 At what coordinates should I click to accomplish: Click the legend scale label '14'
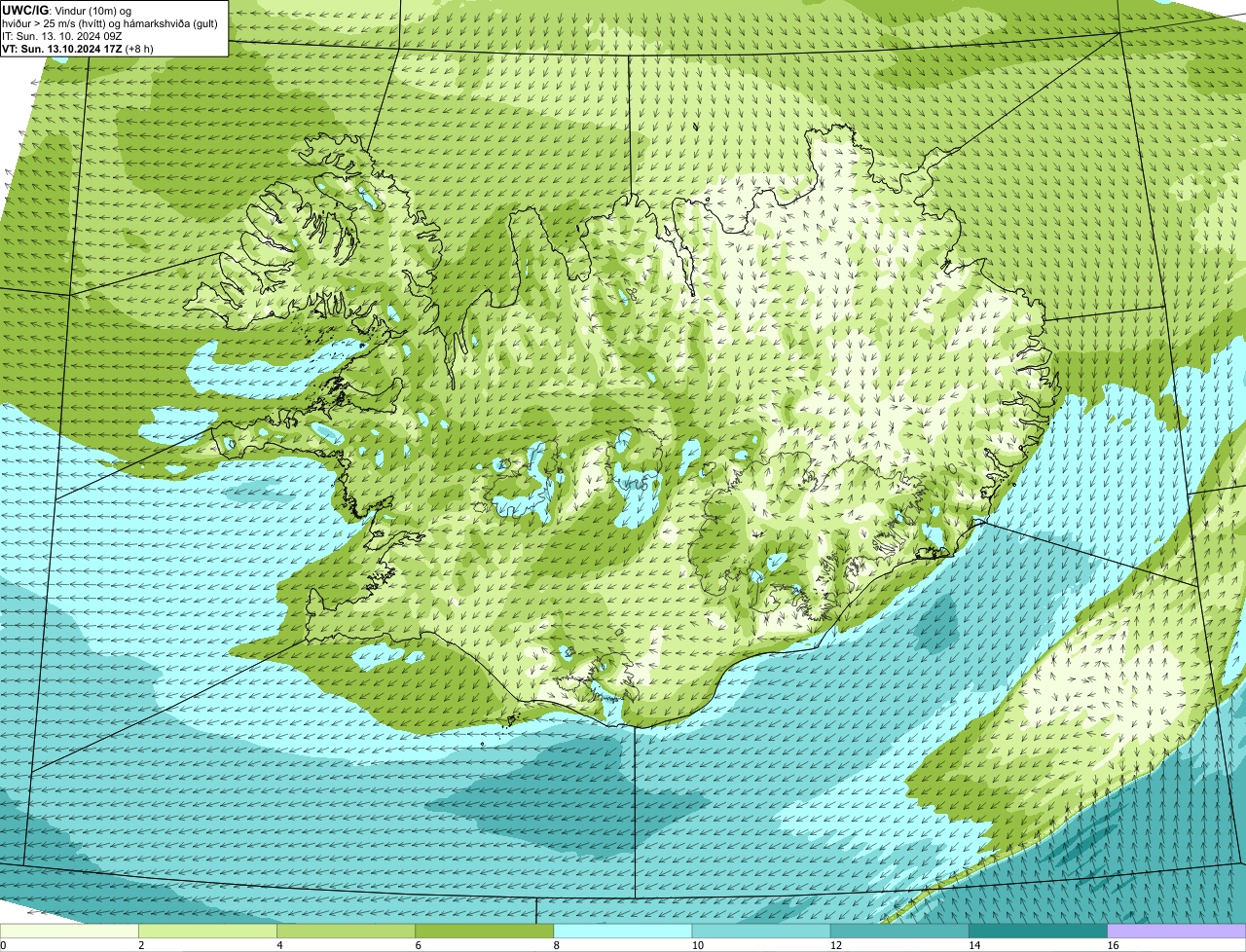point(973,945)
